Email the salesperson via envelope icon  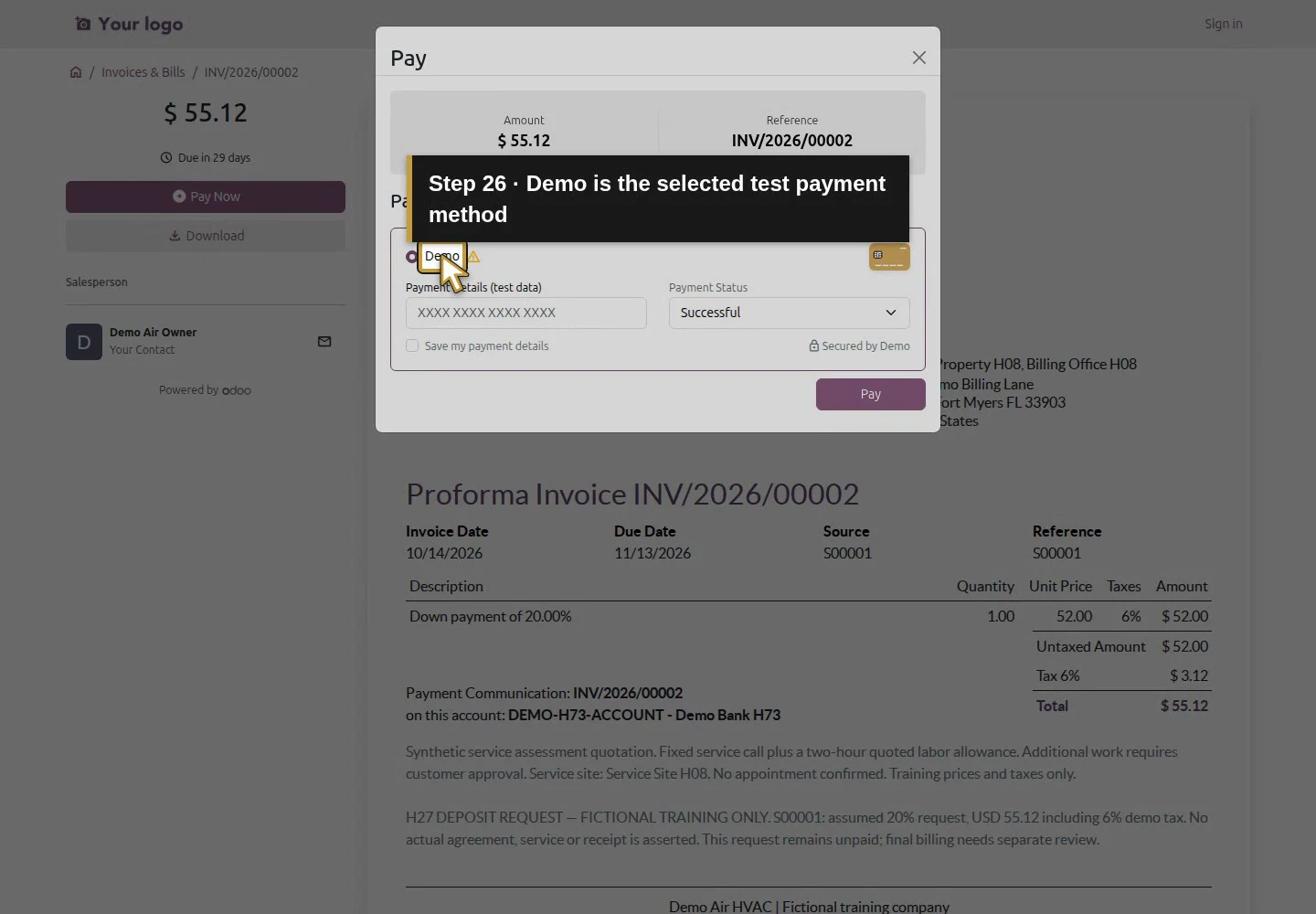(x=324, y=342)
